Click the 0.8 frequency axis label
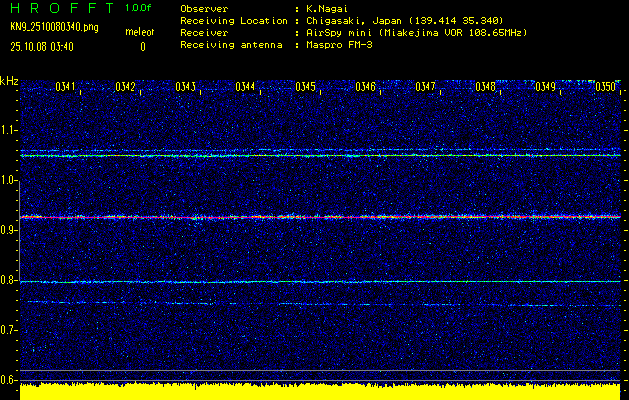 [x=9, y=280]
